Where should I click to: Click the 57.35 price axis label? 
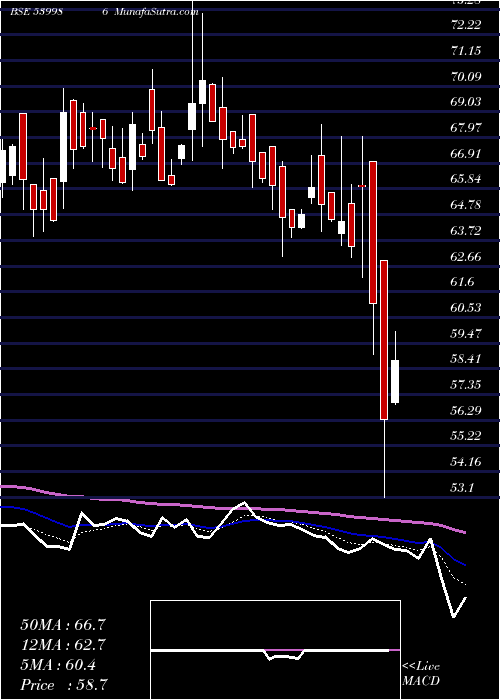pos(468,385)
